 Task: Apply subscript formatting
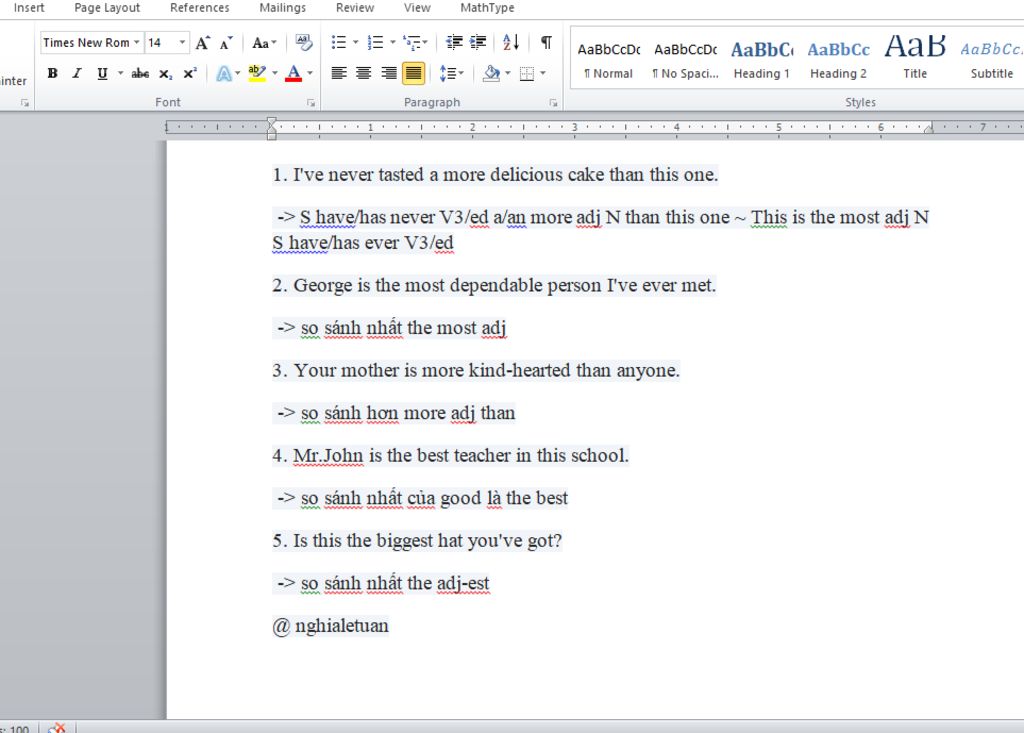(166, 73)
